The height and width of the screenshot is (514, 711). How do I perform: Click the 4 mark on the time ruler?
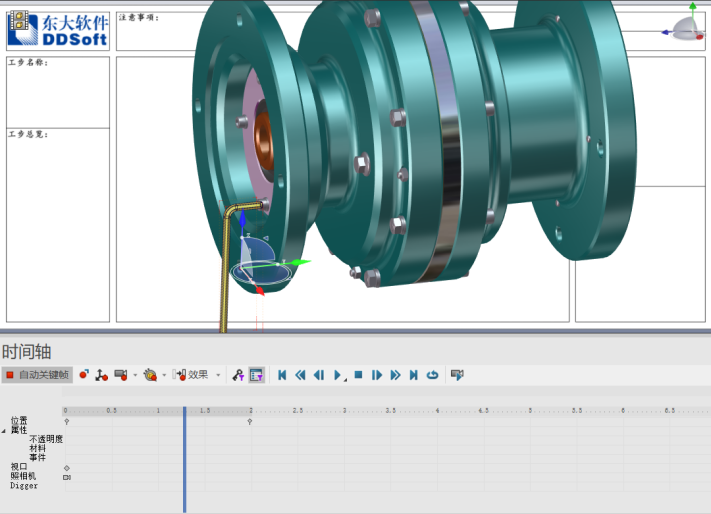point(438,411)
